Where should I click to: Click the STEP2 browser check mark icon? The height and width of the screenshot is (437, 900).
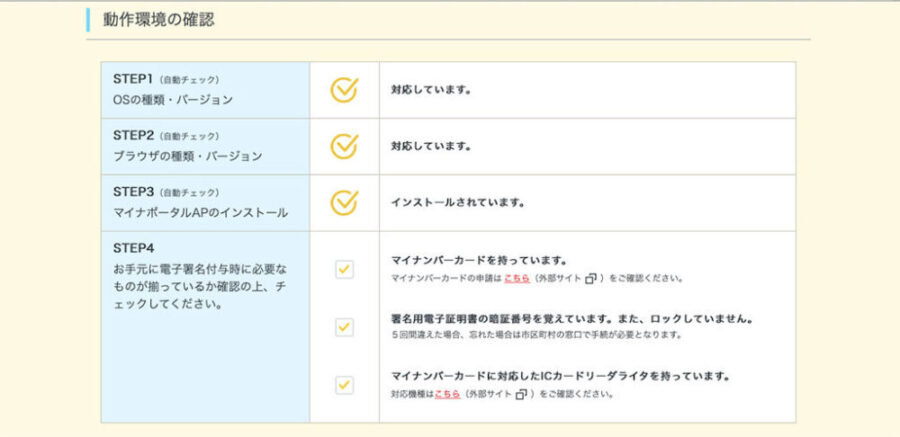pyautogui.click(x=344, y=146)
